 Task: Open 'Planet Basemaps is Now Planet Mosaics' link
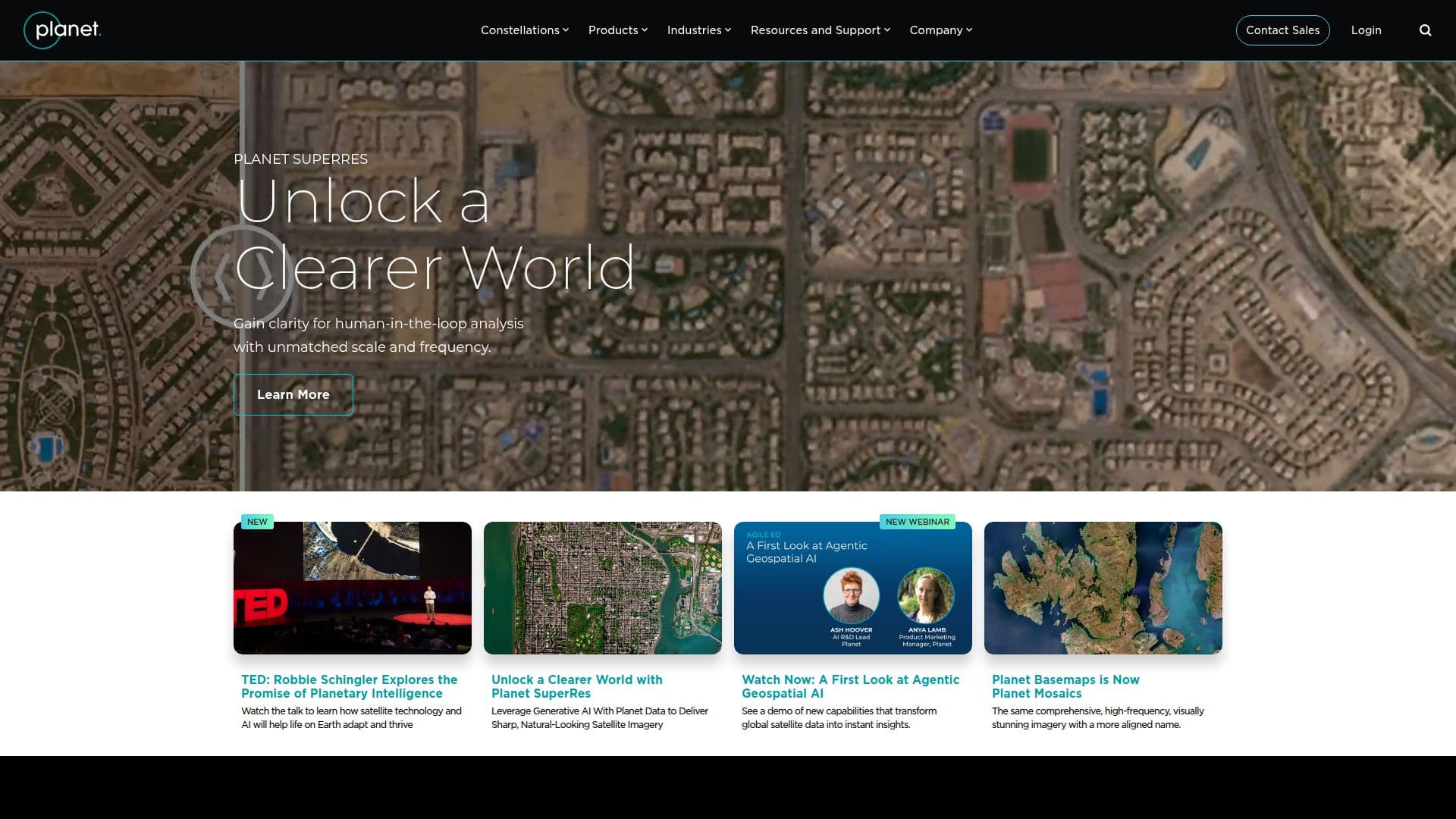pos(1065,686)
